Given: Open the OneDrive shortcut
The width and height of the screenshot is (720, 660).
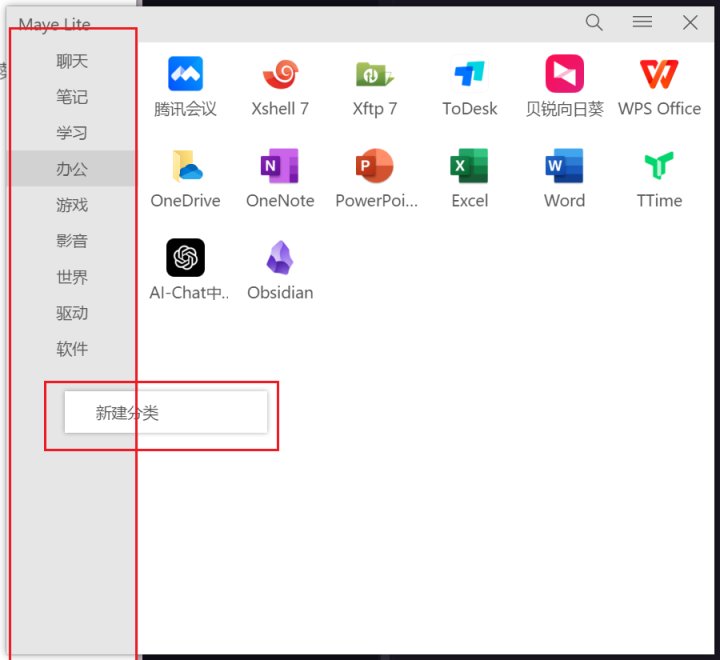Looking at the screenshot, I should pyautogui.click(x=185, y=166).
